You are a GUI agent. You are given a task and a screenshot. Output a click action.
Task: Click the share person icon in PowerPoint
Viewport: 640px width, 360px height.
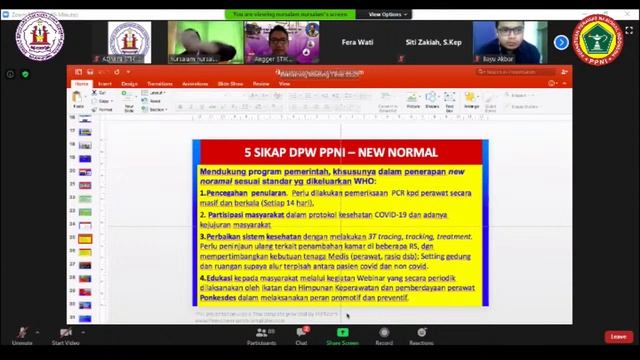(564, 72)
